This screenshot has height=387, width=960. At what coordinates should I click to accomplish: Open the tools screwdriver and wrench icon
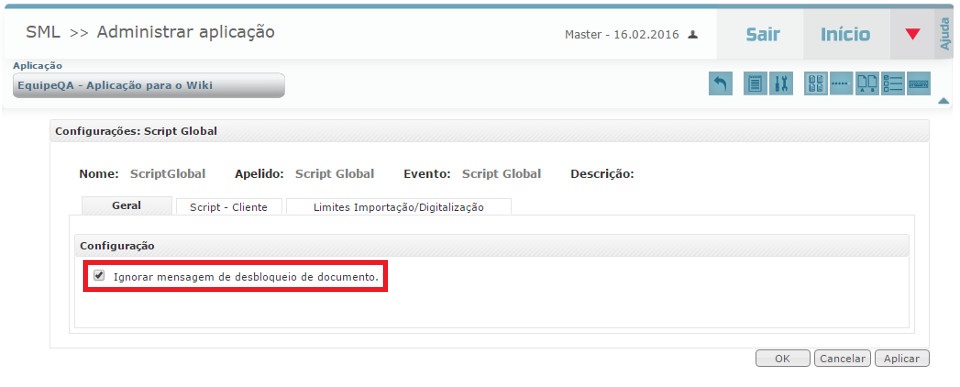pos(780,84)
